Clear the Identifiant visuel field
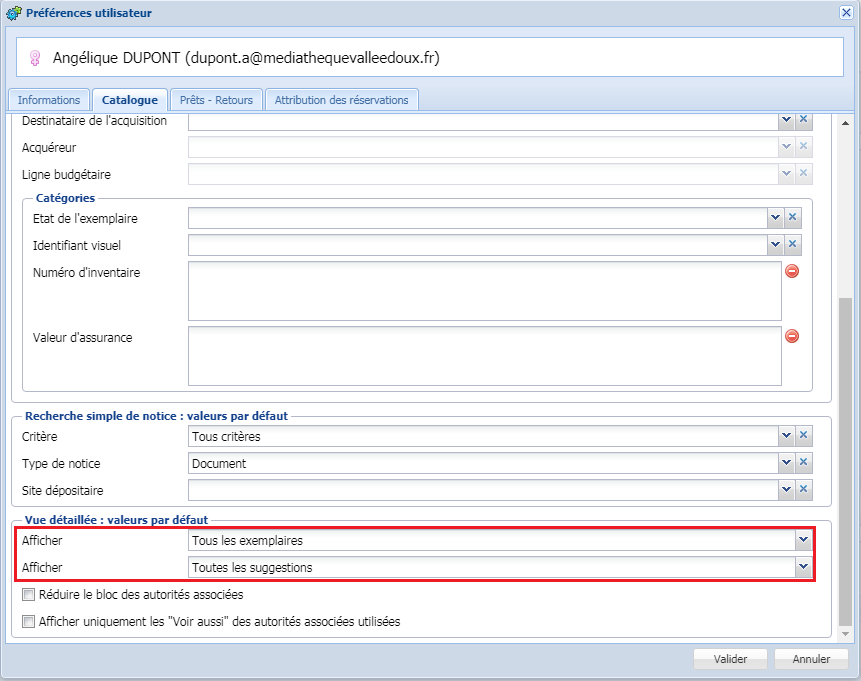Image resolution: width=861 pixels, height=681 pixels. point(793,244)
